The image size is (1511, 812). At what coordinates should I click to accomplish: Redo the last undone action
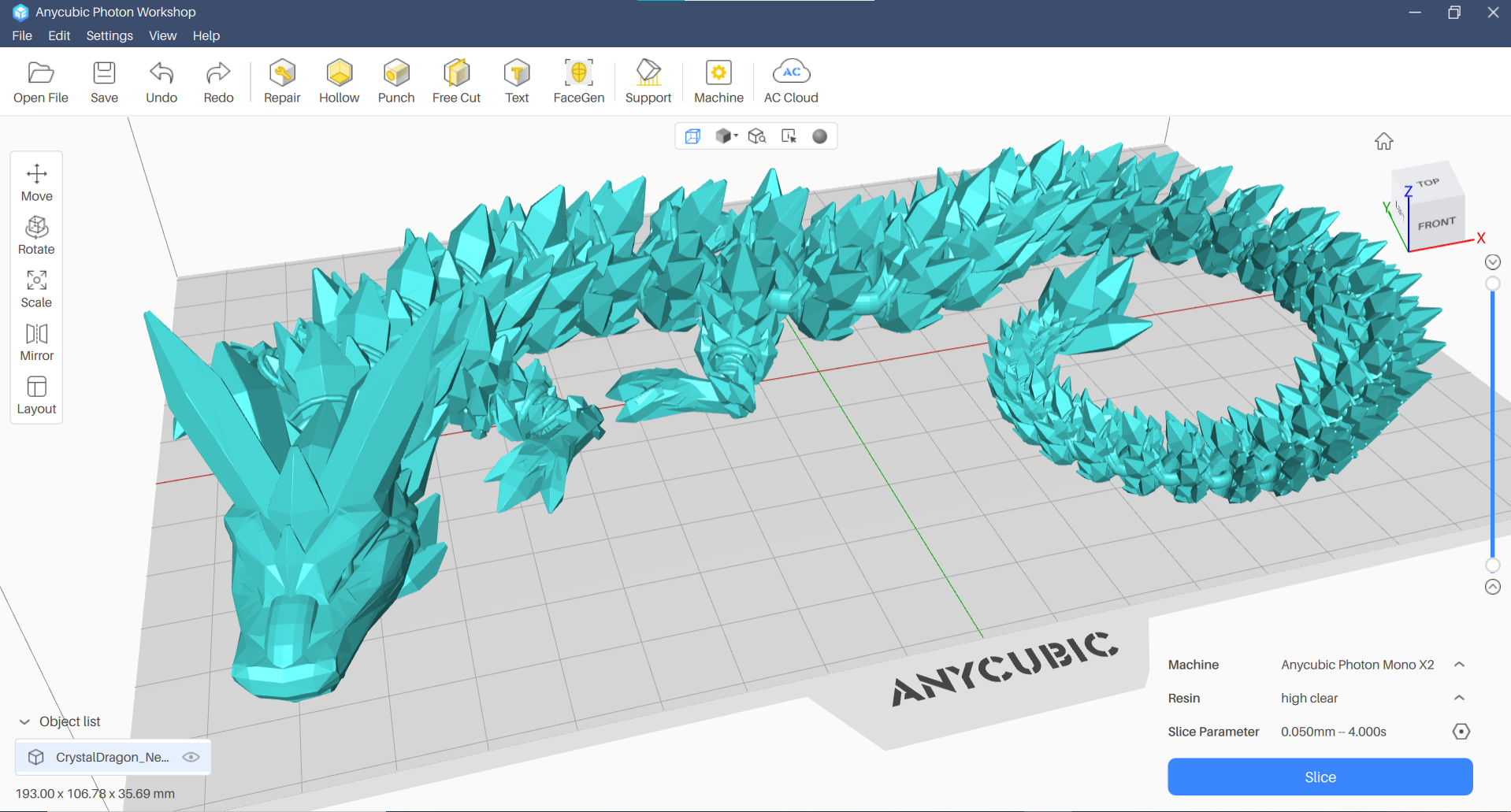point(218,82)
